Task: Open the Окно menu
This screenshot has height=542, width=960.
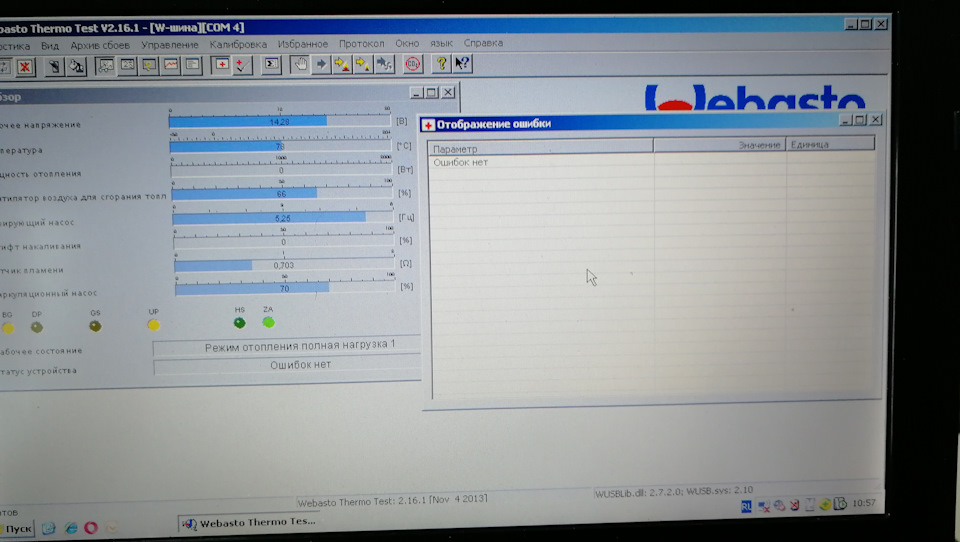Action: [407, 43]
